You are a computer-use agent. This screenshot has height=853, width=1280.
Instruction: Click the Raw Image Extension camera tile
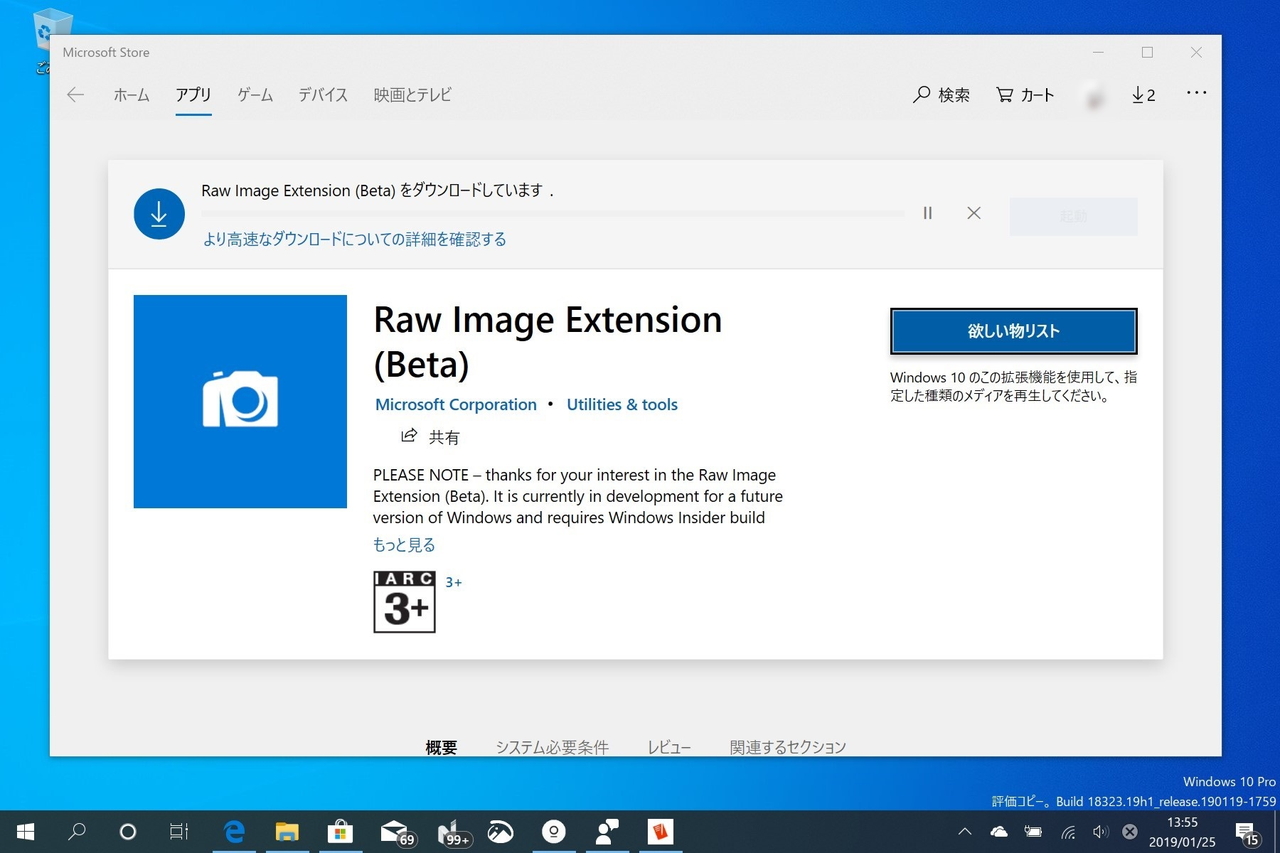pos(240,401)
